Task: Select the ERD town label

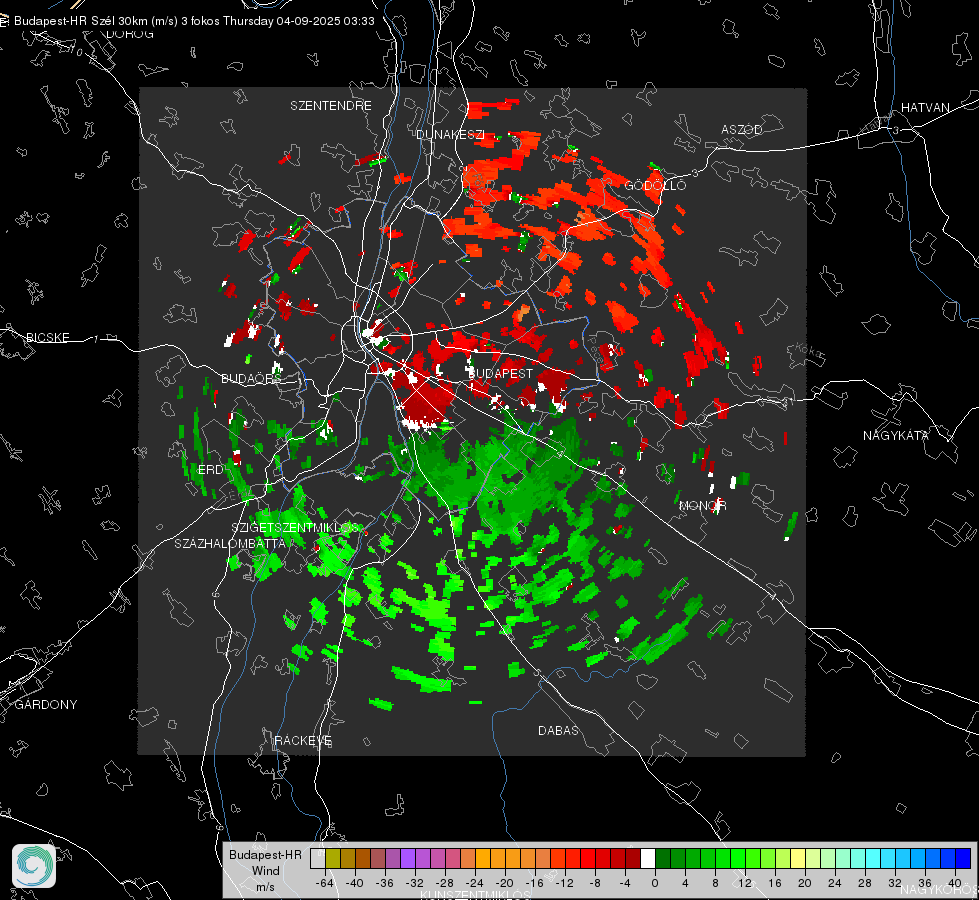Action: (210, 470)
